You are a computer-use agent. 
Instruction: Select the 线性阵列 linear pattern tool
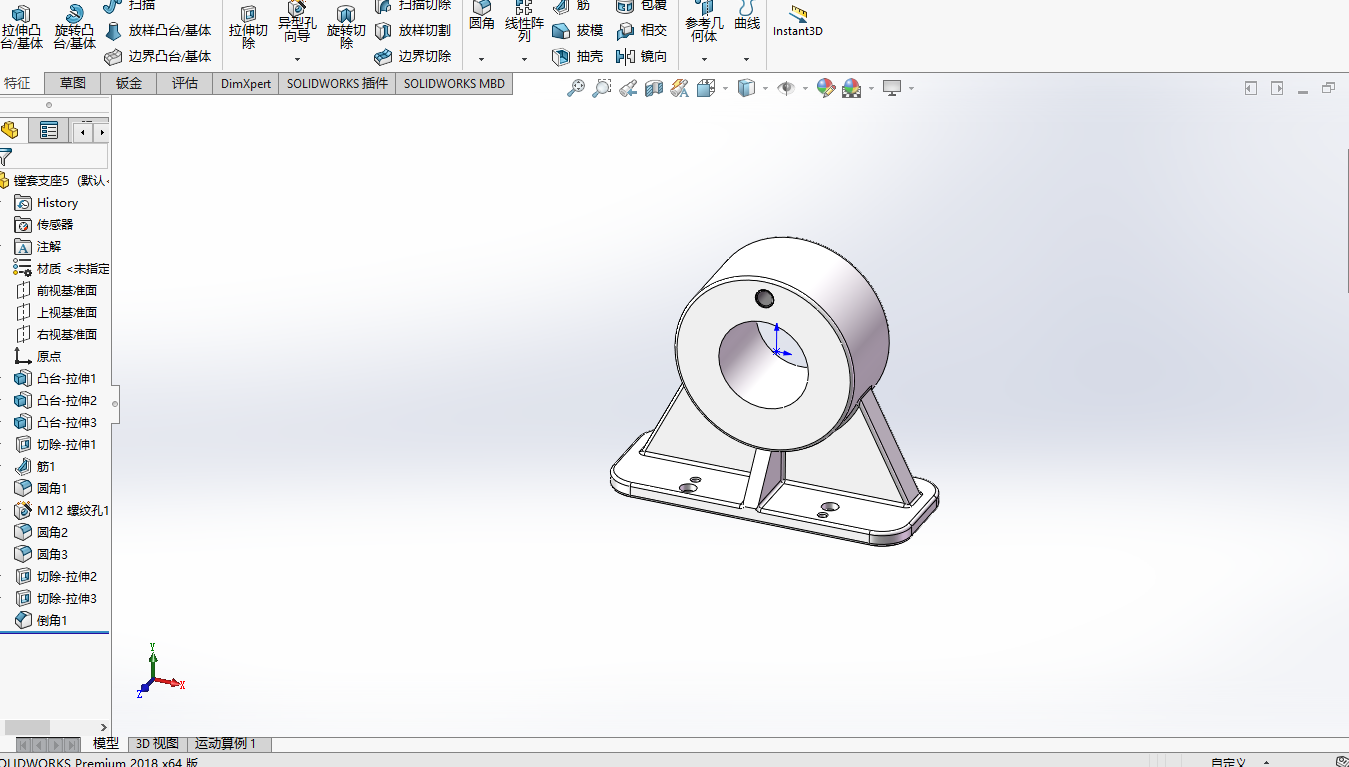(x=524, y=22)
